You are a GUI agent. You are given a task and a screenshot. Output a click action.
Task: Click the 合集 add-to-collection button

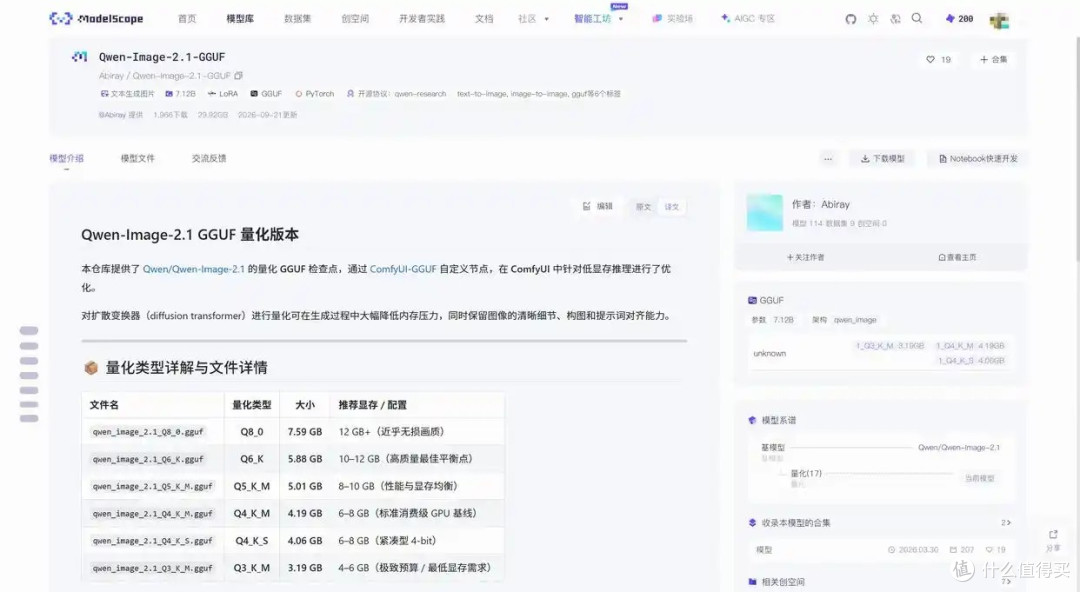pos(993,60)
